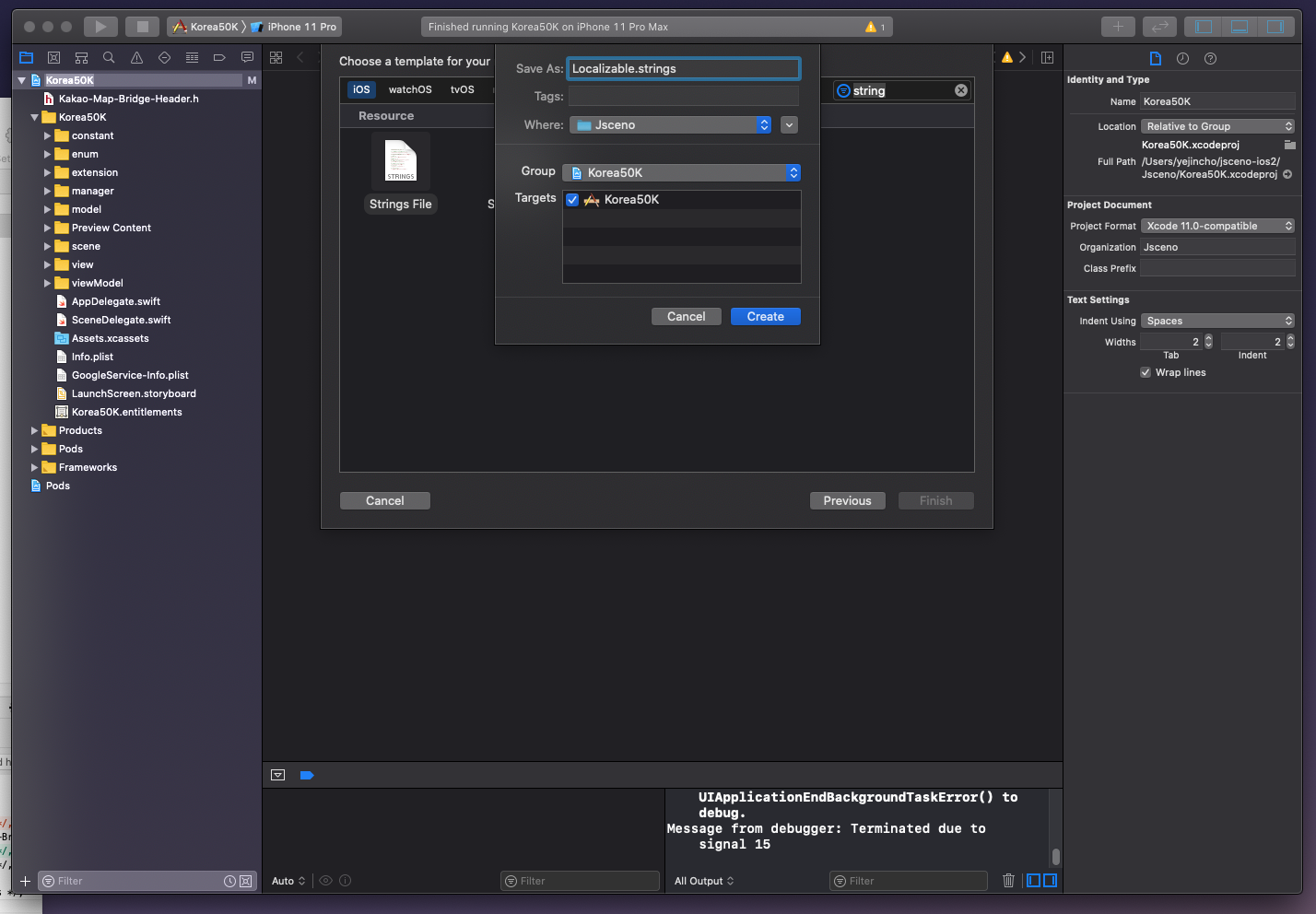Image resolution: width=1316 pixels, height=914 pixels.
Task: Open the Report navigator icon
Action: tap(247, 57)
